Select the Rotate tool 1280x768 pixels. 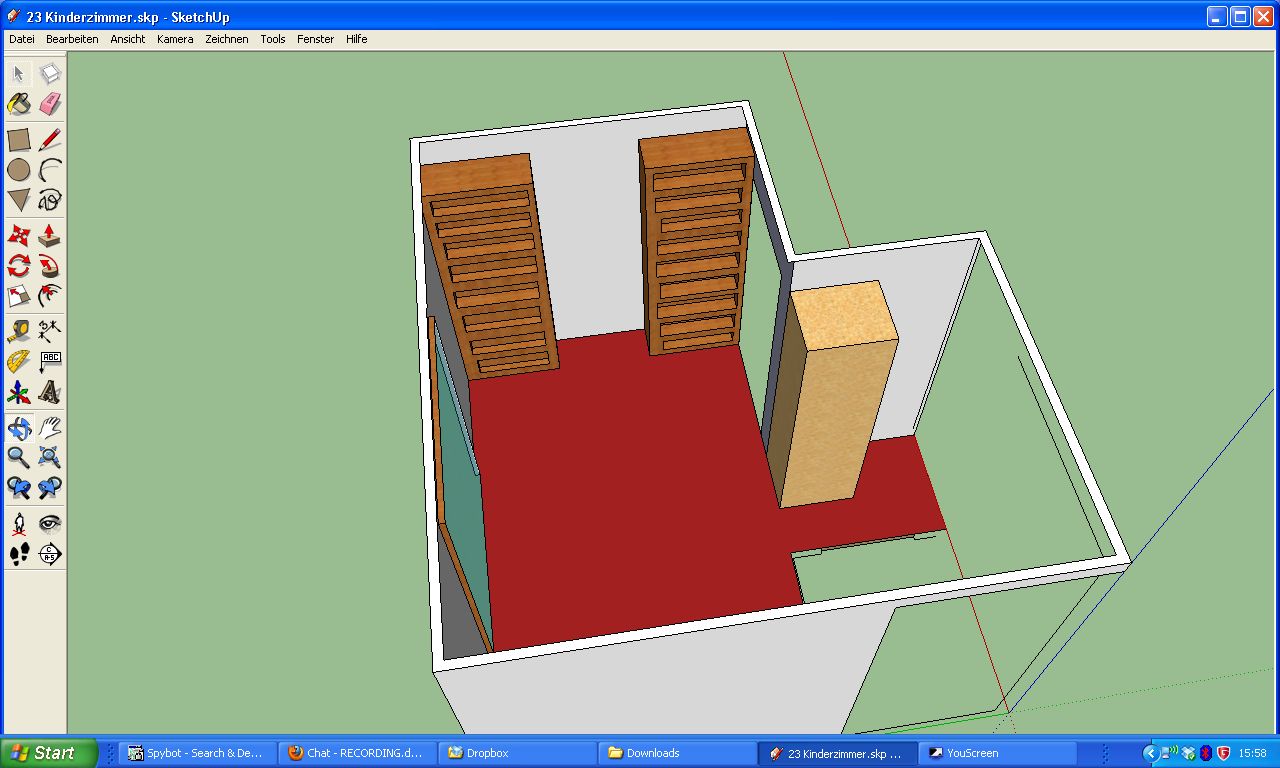tap(19, 266)
